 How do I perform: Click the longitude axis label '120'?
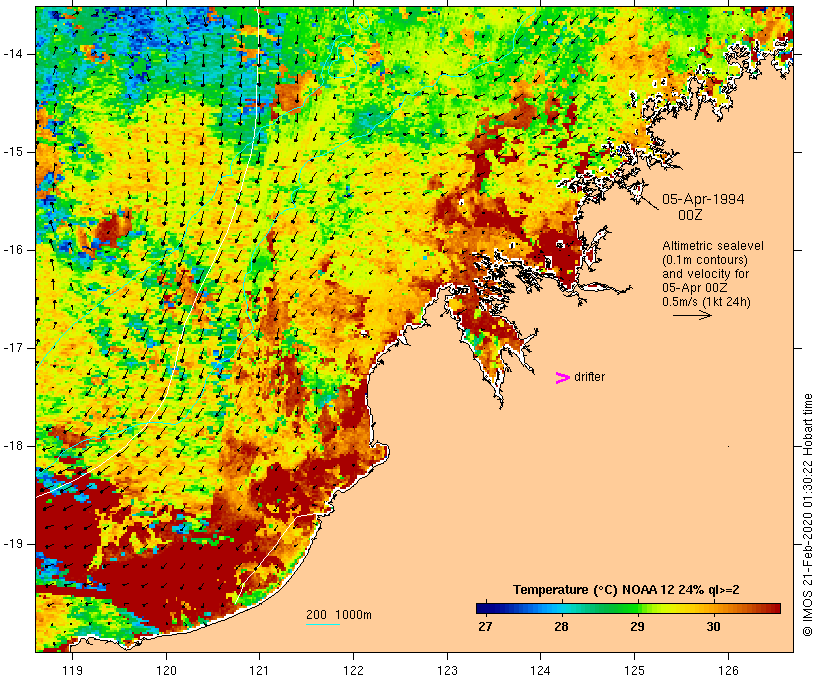(x=166, y=670)
